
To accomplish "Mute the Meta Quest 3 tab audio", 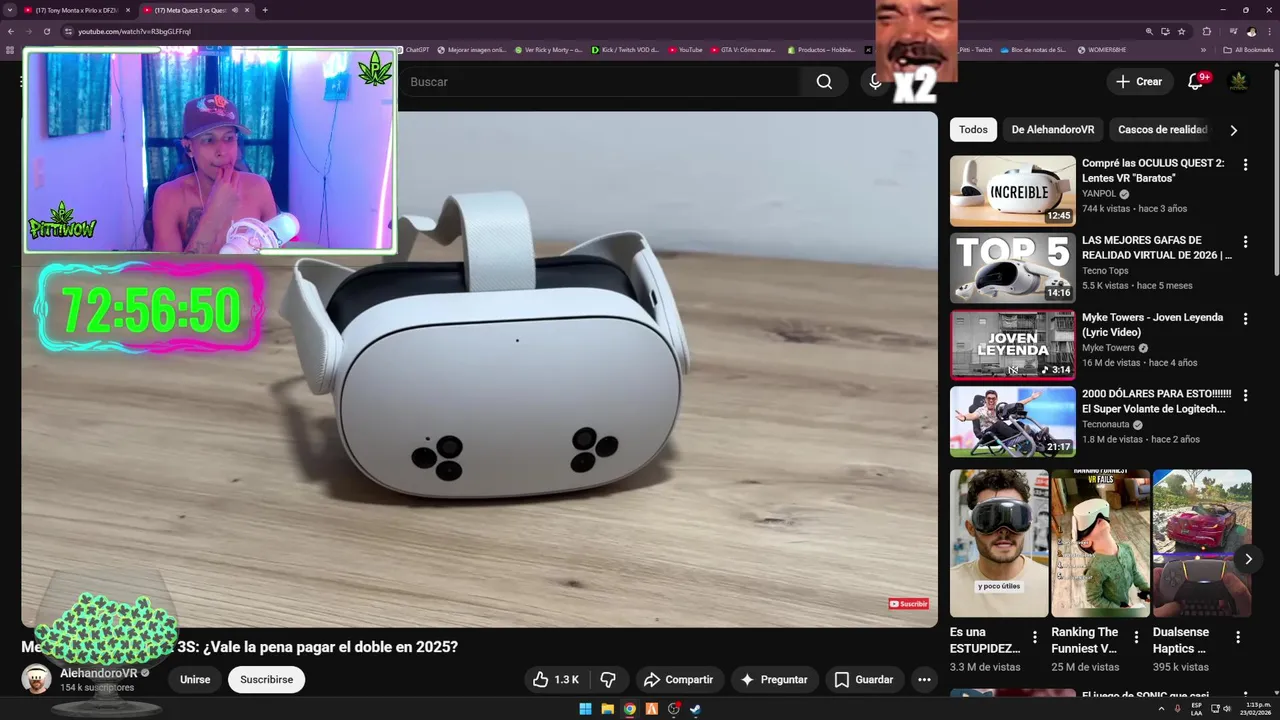I will pyautogui.click(x=235, y=10).
